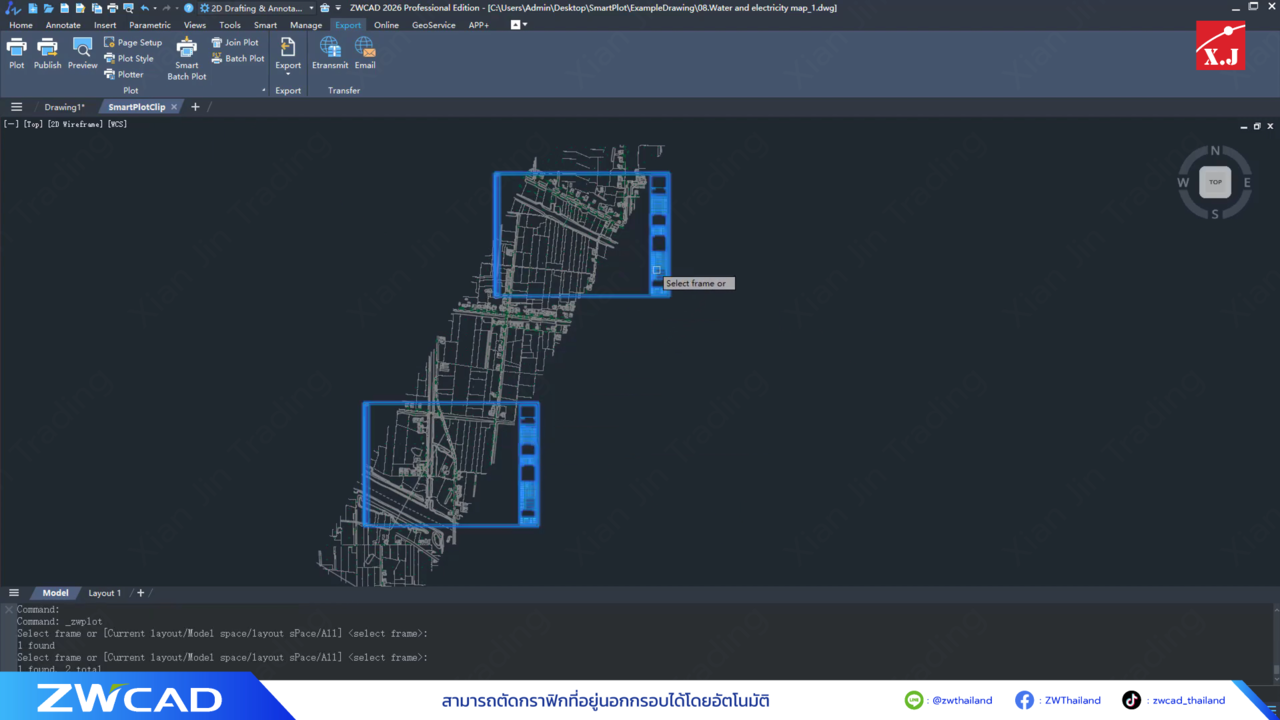This screenshot has width=1280, height=720.
Task: Open Help question mark icon
Action: 189,8
